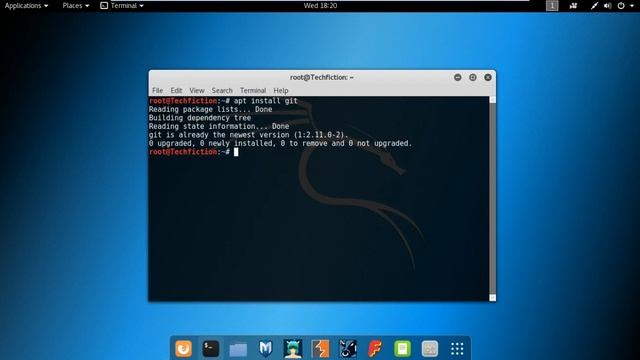Minimize the terminal window

coord(458,77)
